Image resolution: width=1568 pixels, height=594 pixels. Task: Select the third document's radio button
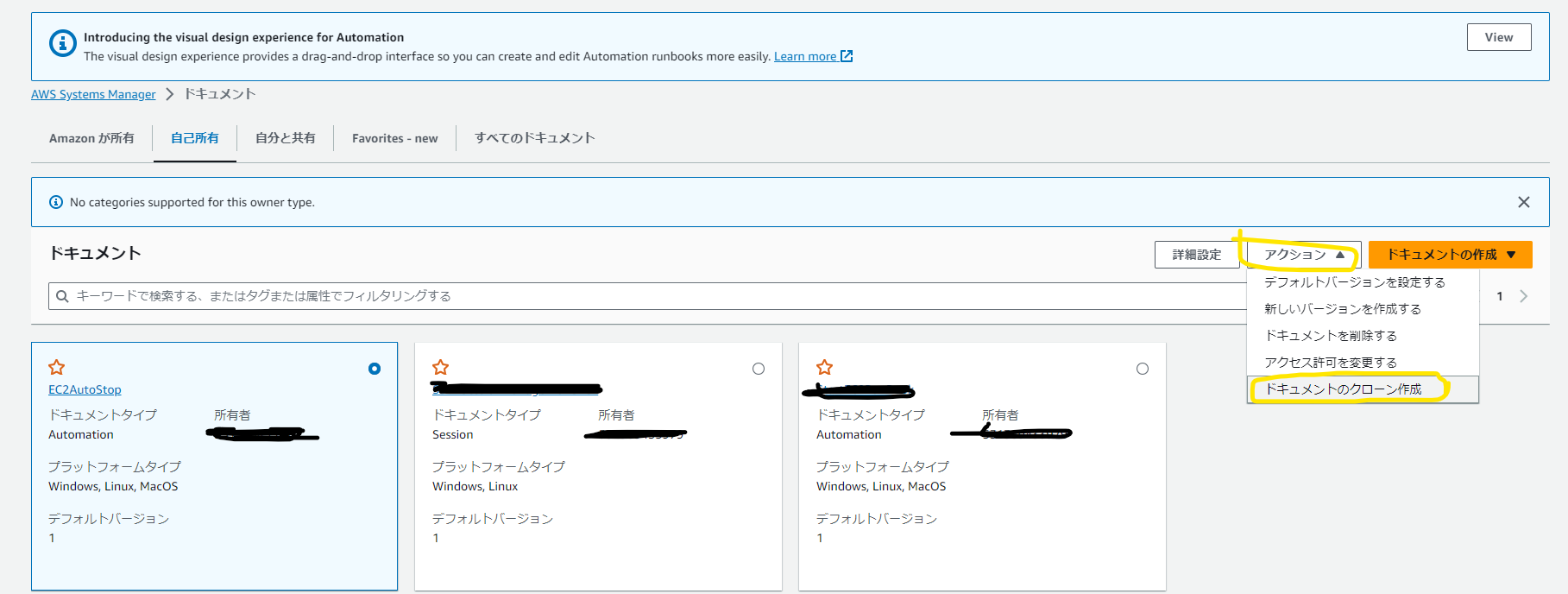pos(1143,369)
